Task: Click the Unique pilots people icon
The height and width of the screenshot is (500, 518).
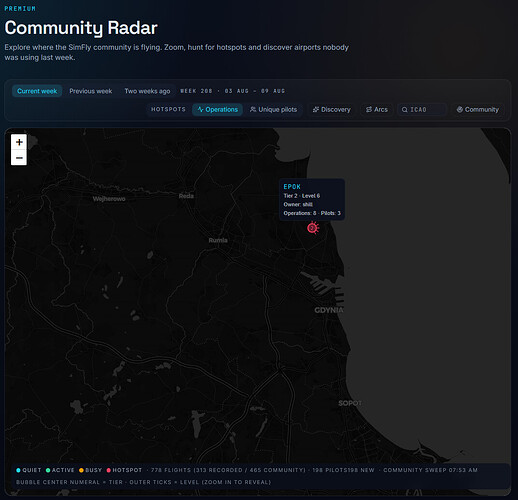Action: (253, 110)
